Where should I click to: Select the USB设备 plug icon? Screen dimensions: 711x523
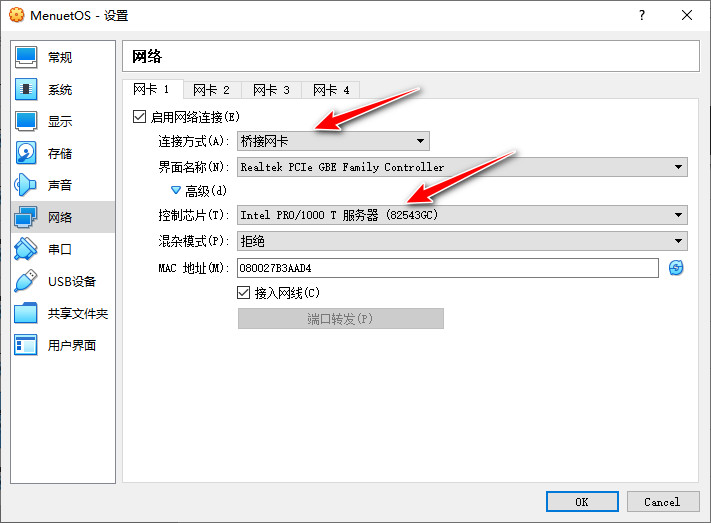point(26,281)
